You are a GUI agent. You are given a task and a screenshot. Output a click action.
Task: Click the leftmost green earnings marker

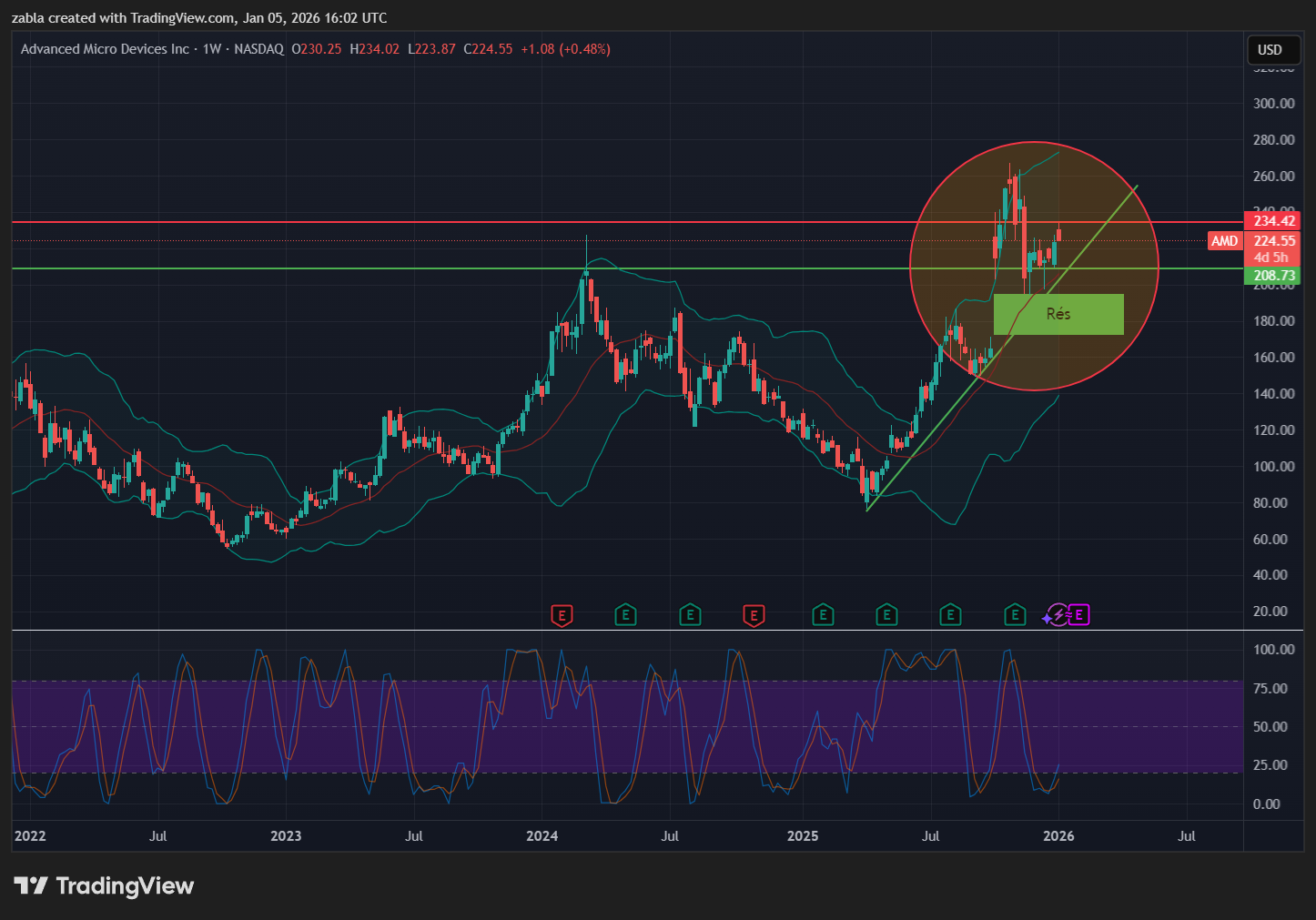(x=625, y=616)
